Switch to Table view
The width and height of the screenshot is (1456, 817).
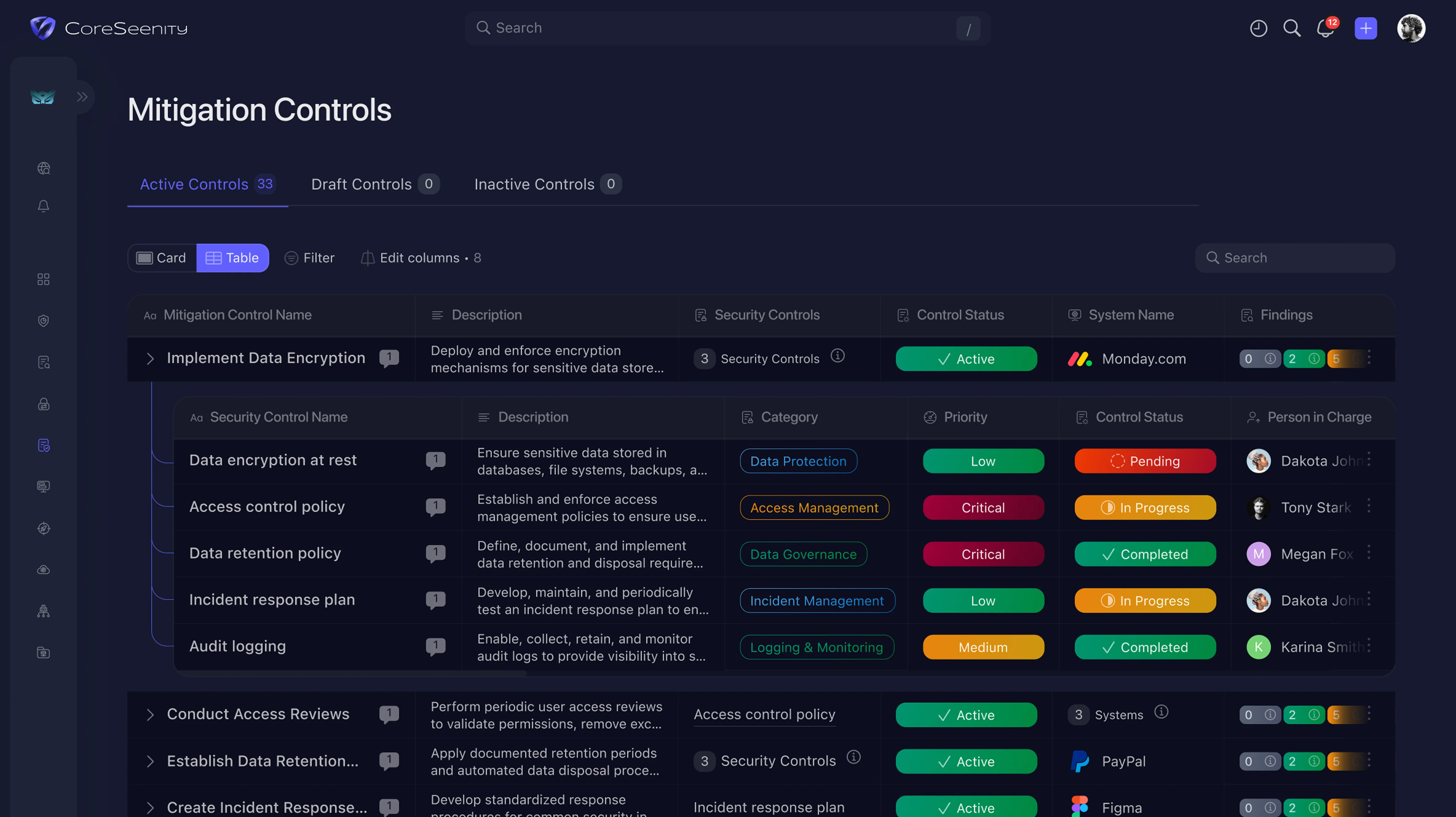pyautogui.click(x=232, y=258)
